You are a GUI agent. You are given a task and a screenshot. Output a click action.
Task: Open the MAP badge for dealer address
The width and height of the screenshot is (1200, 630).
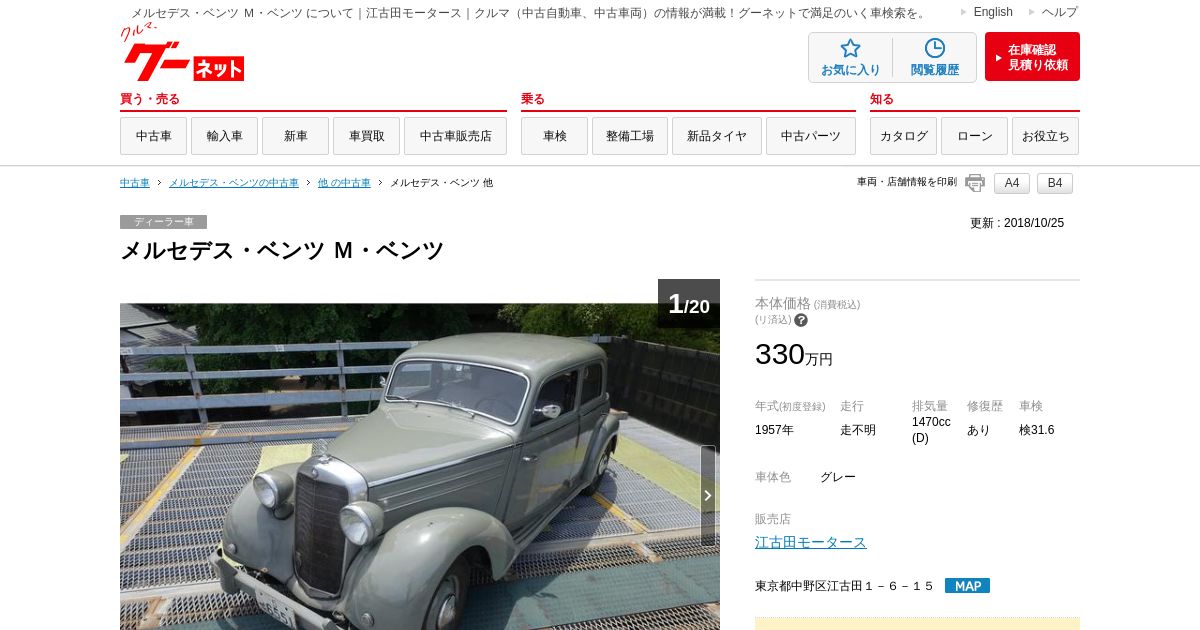click(x=967, y=586)
